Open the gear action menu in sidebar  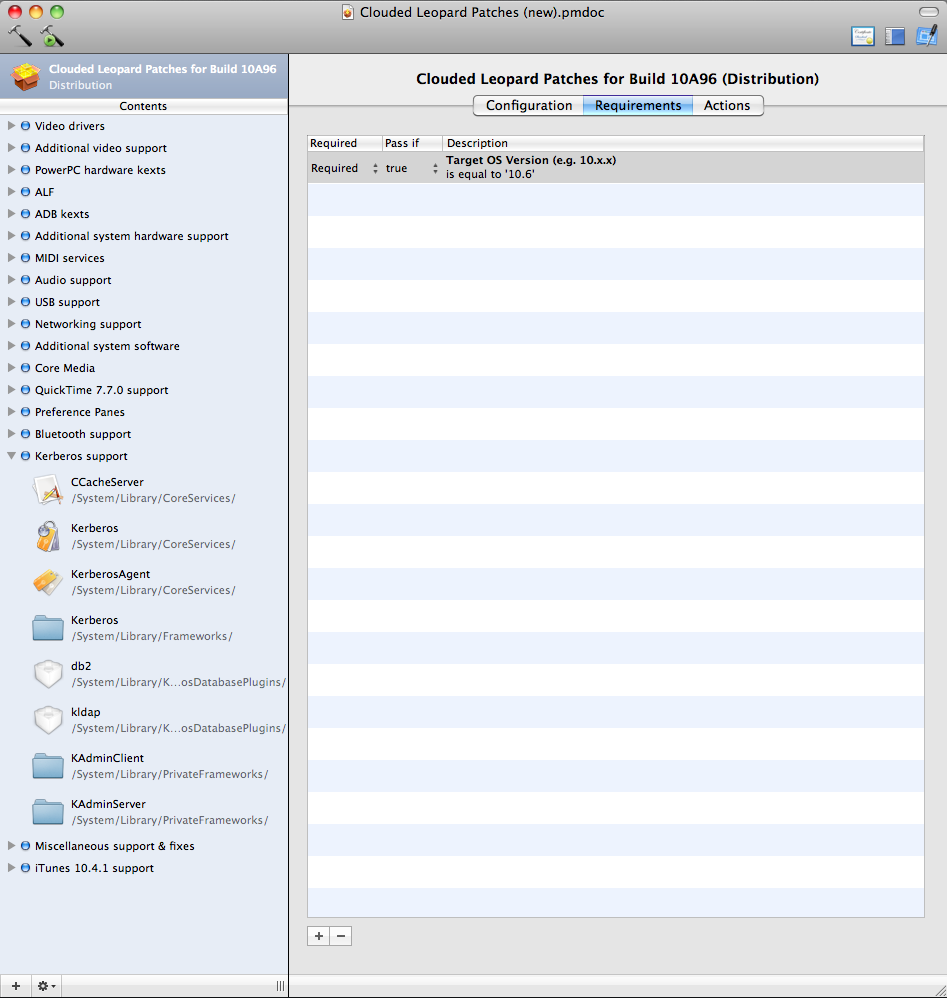click(46, 986)
